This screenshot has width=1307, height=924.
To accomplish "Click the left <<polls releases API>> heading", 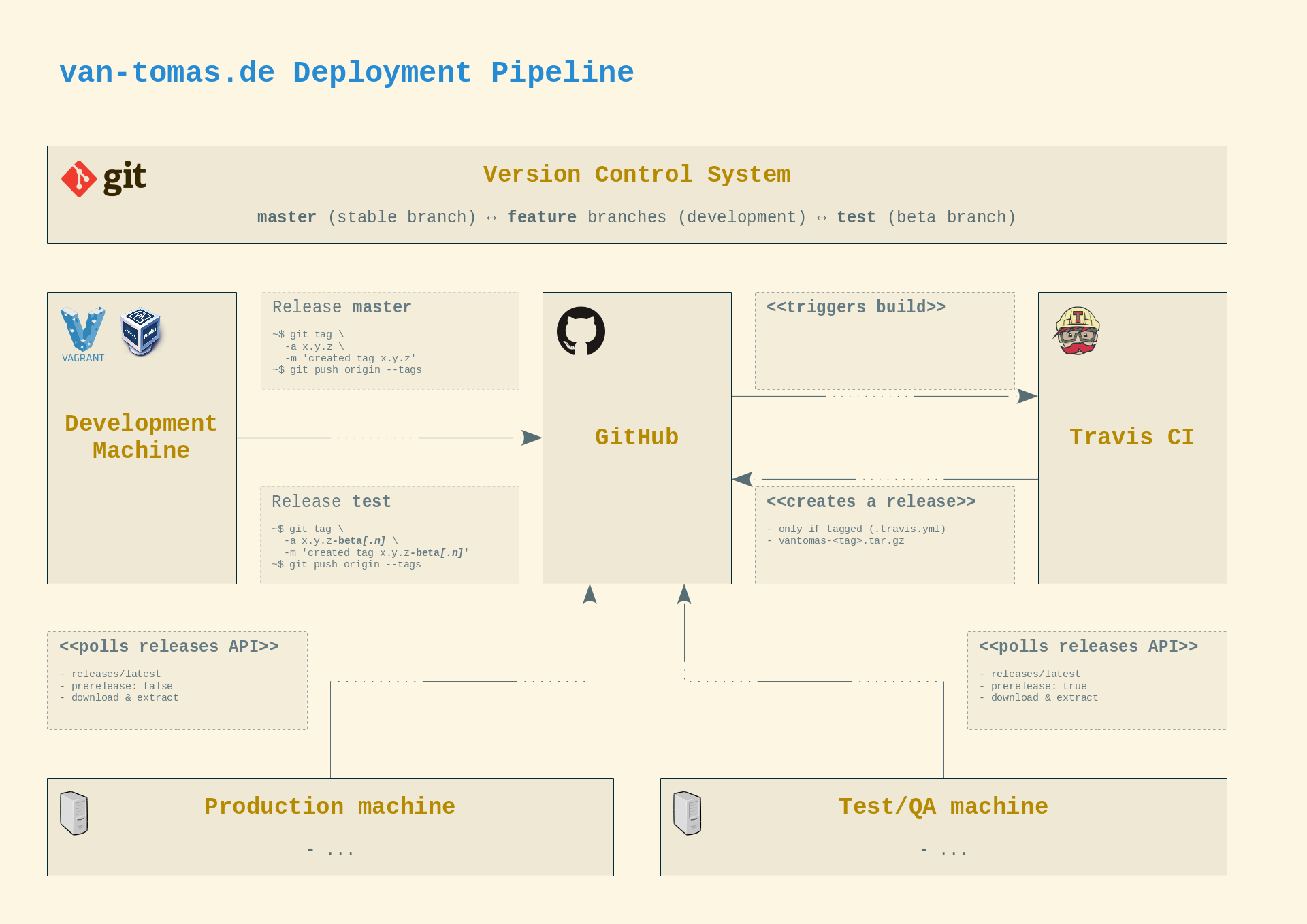I will tap(169, 646).
